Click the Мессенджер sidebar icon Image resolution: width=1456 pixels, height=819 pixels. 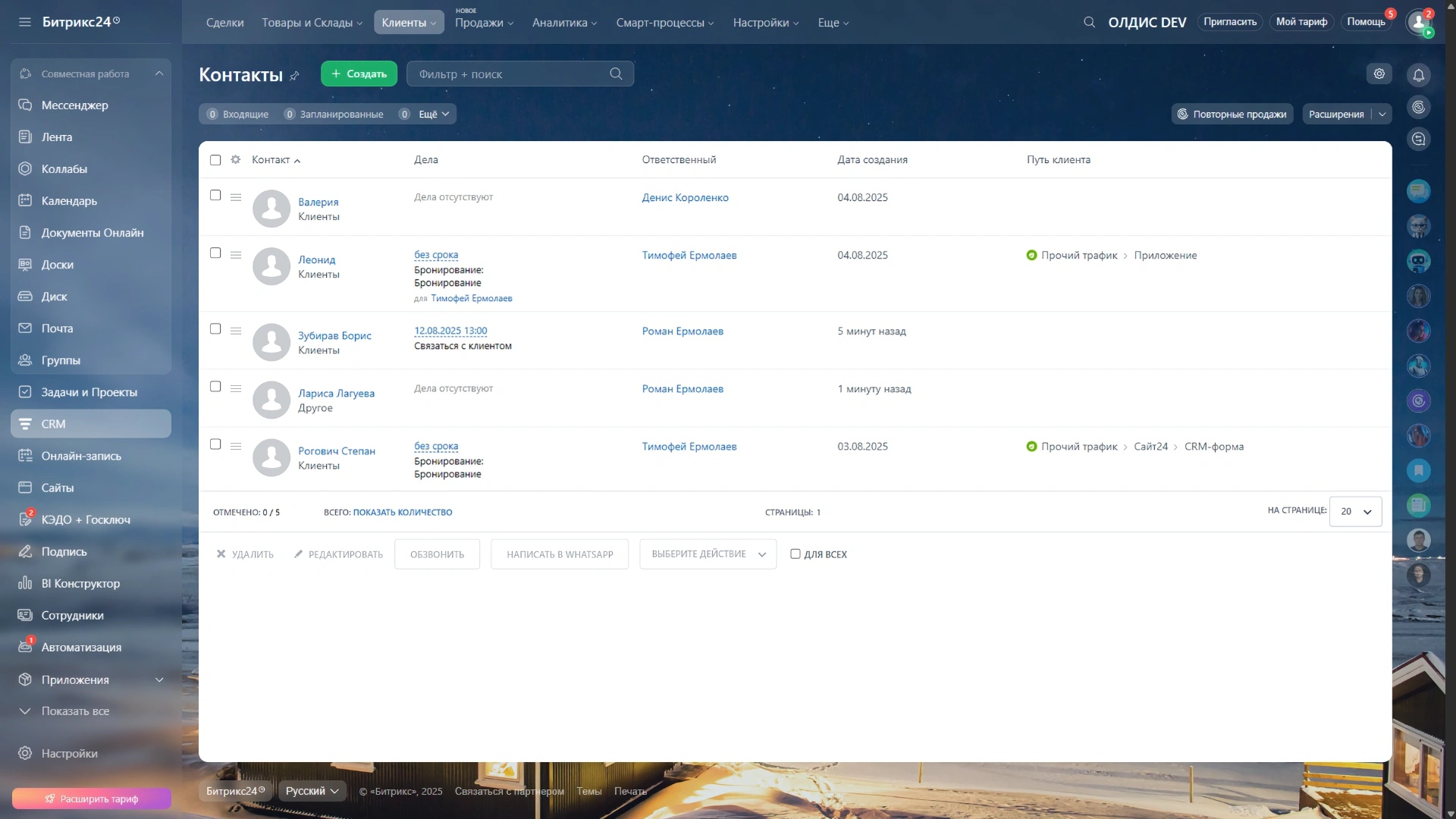click(25, 105)
